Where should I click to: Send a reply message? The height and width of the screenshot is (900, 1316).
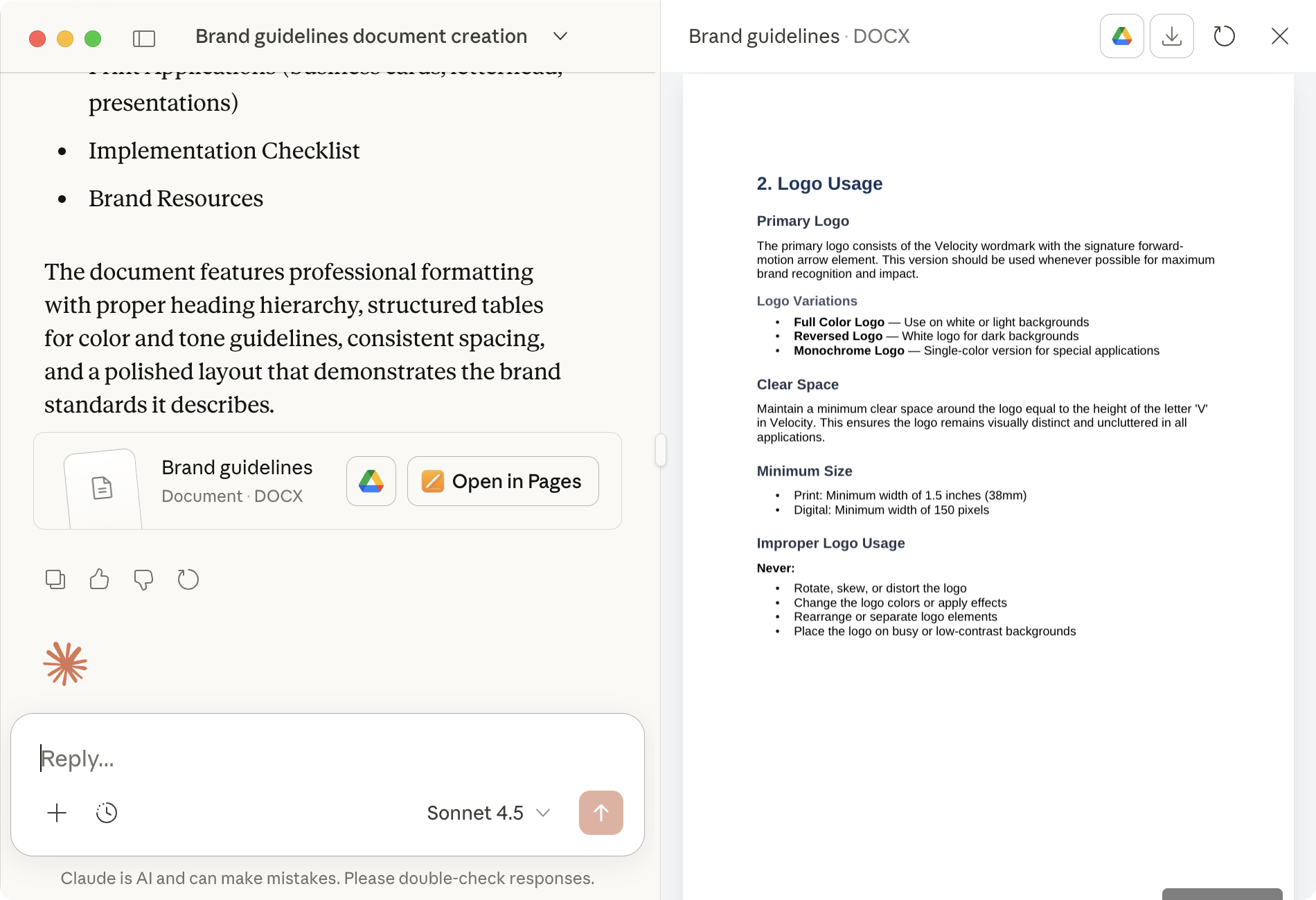601,813
